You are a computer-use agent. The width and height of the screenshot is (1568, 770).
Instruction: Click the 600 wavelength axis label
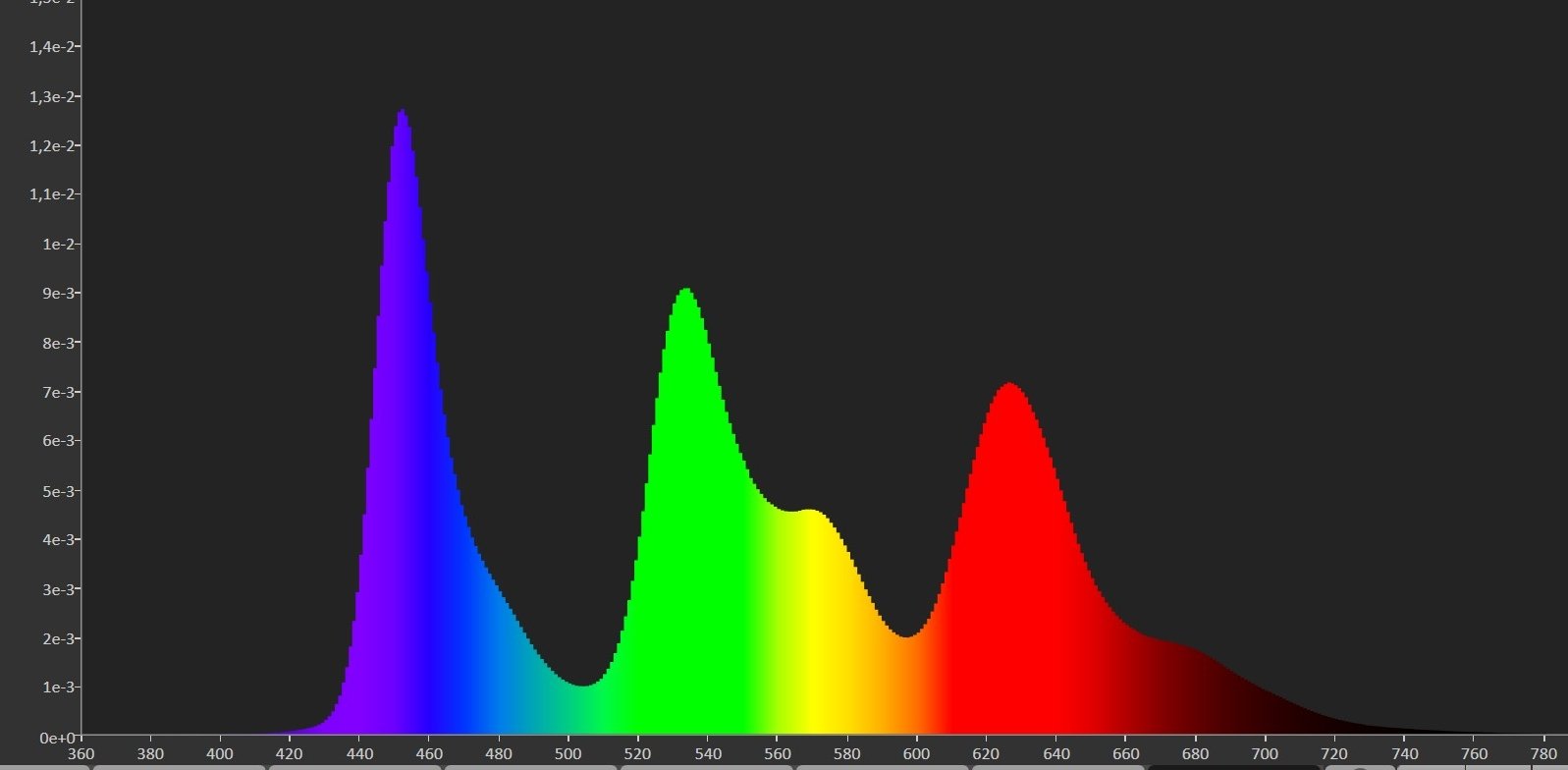(916, 754)
